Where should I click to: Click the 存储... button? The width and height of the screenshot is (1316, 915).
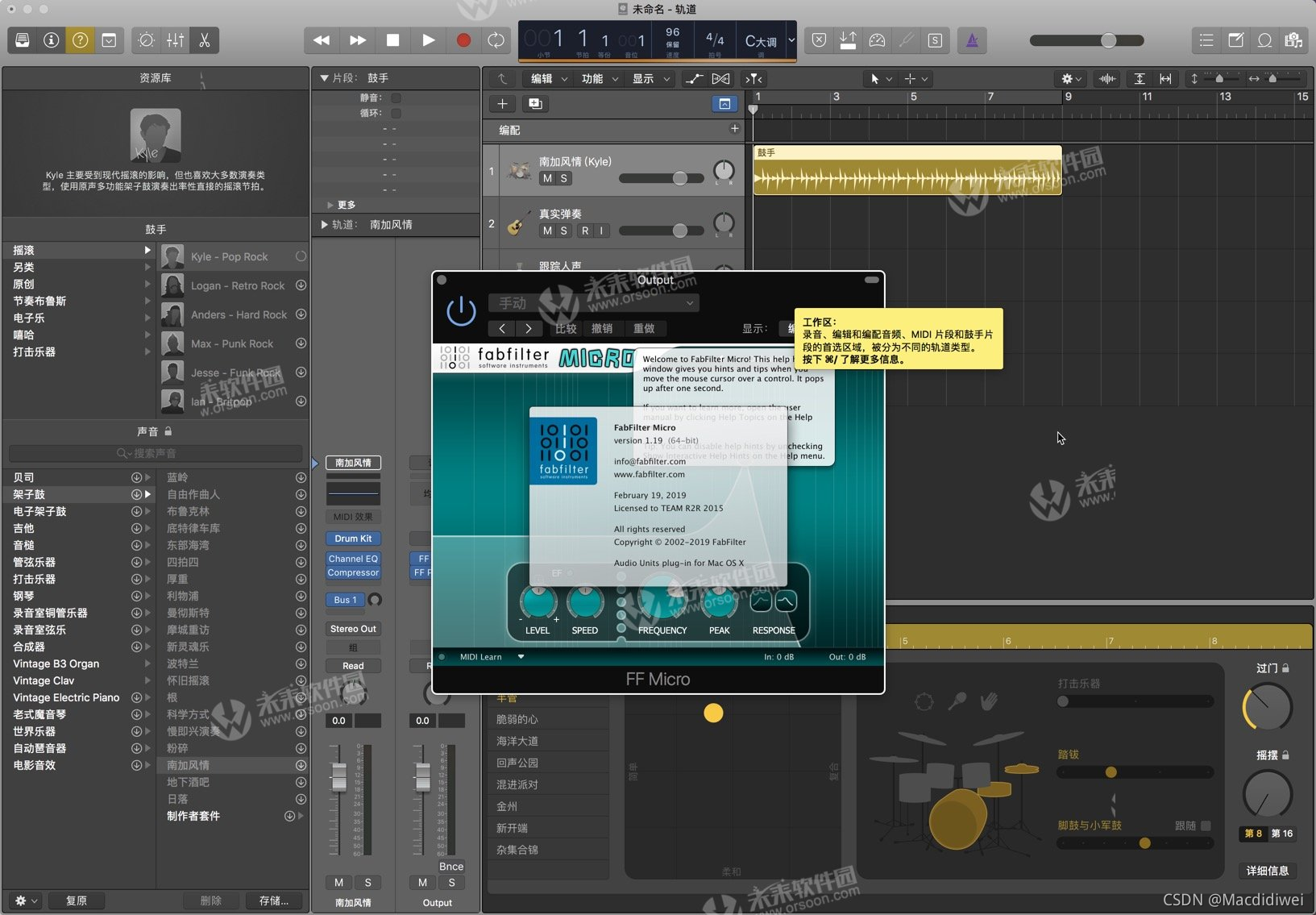[x=273, y=900]
